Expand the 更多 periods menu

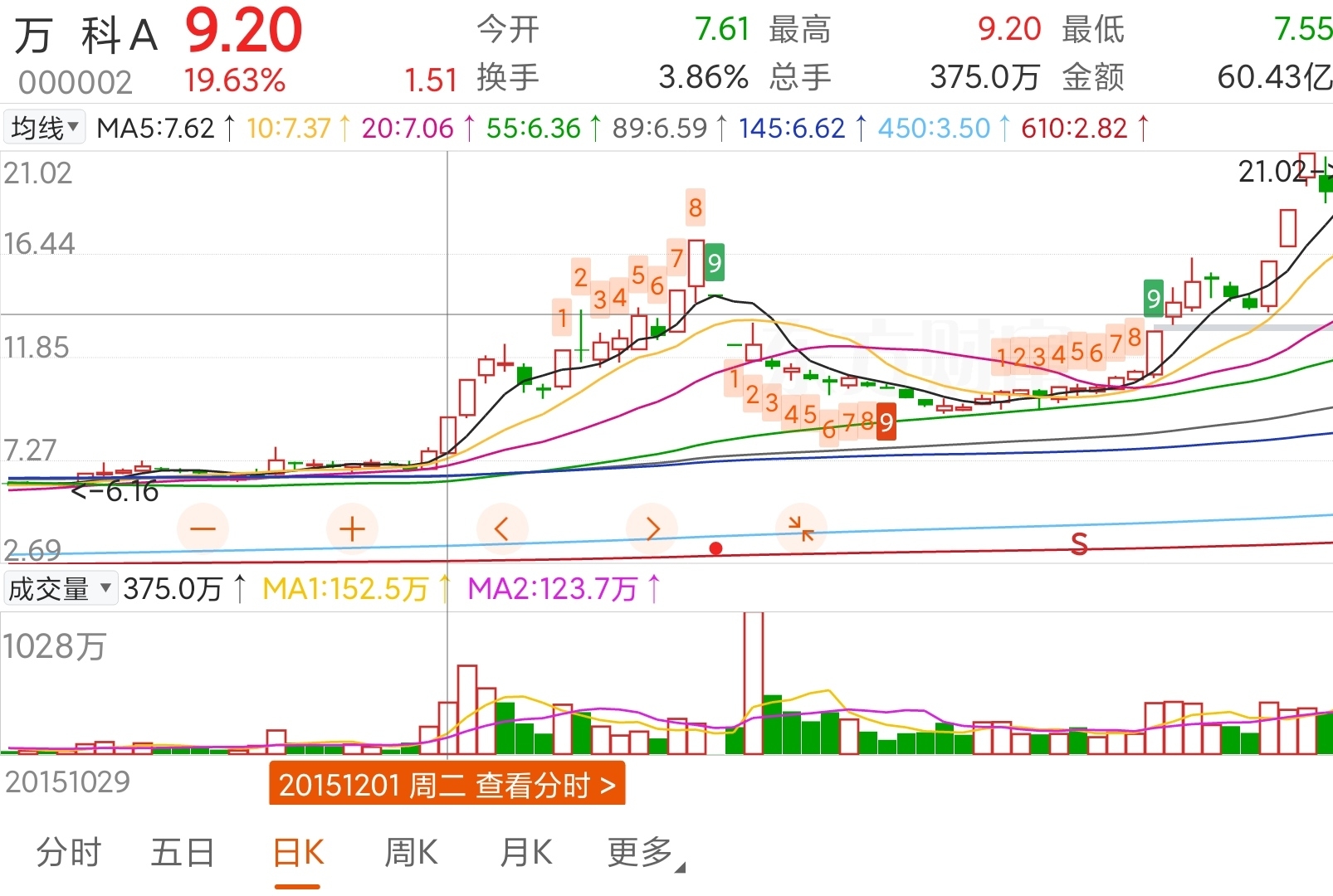click(x=646, y=852)
